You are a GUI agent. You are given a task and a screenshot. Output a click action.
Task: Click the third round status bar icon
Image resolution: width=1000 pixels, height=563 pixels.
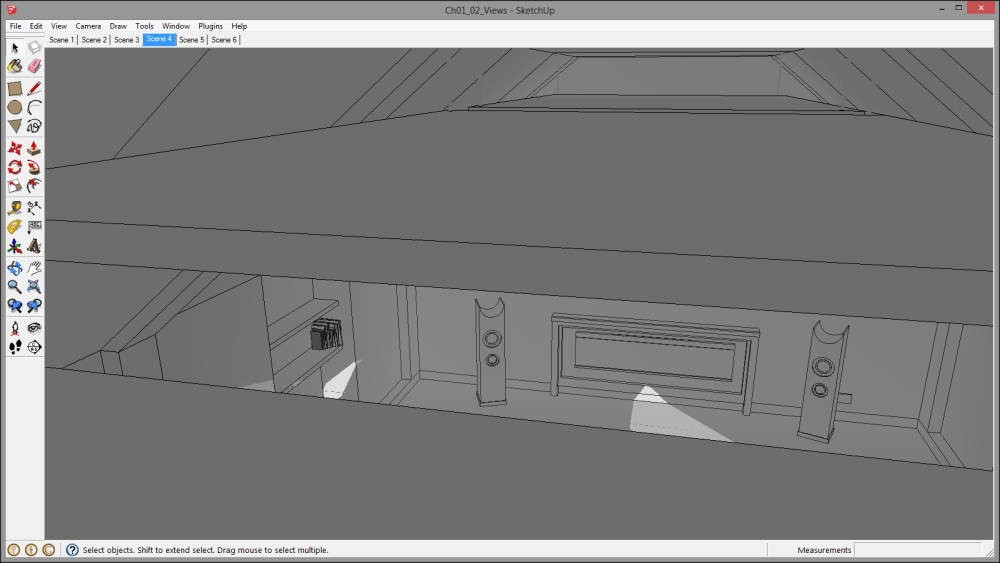pos(48,550)
